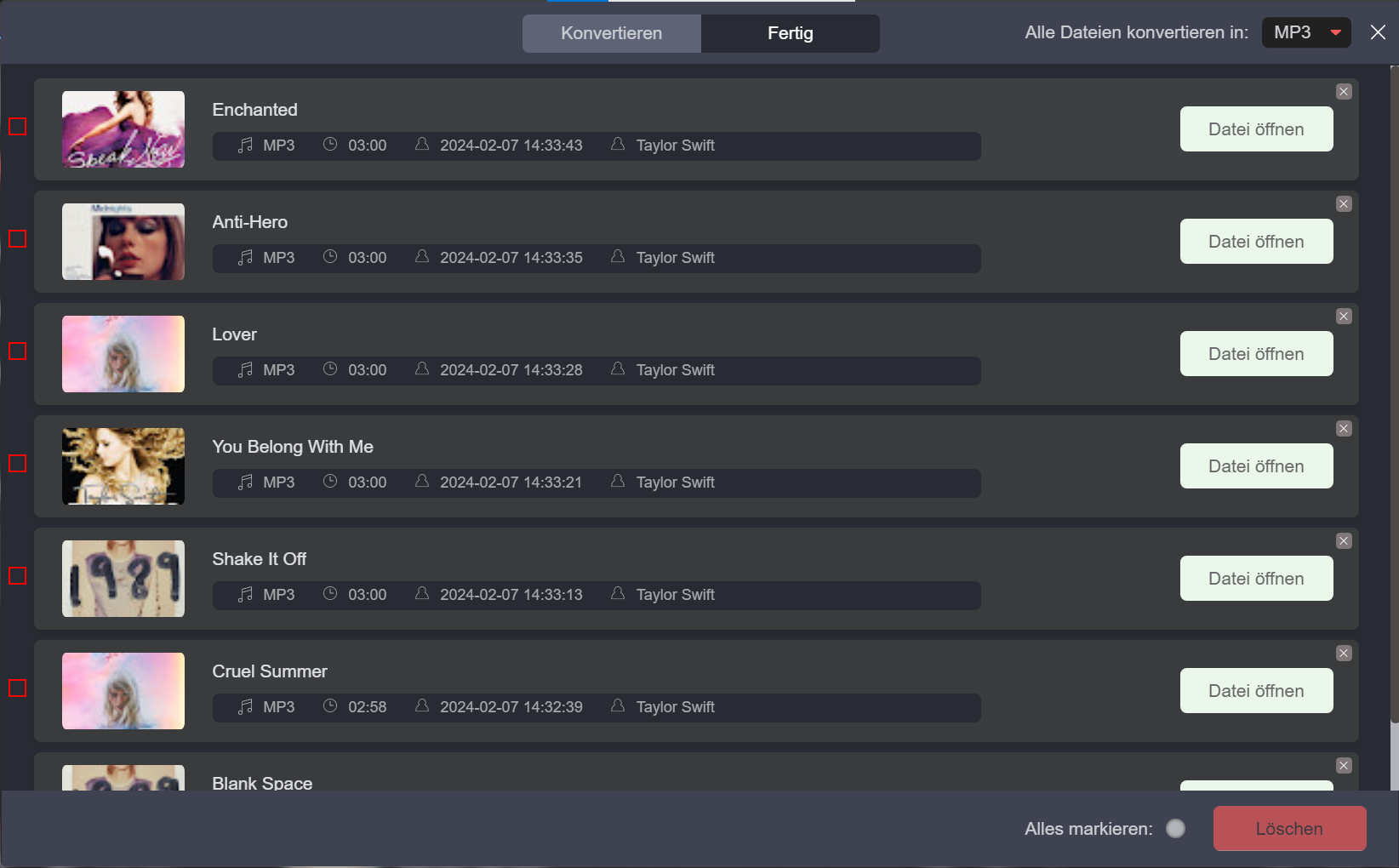
Task: Click the music note icon in You Belong With Me row
Action: [245, 482]
